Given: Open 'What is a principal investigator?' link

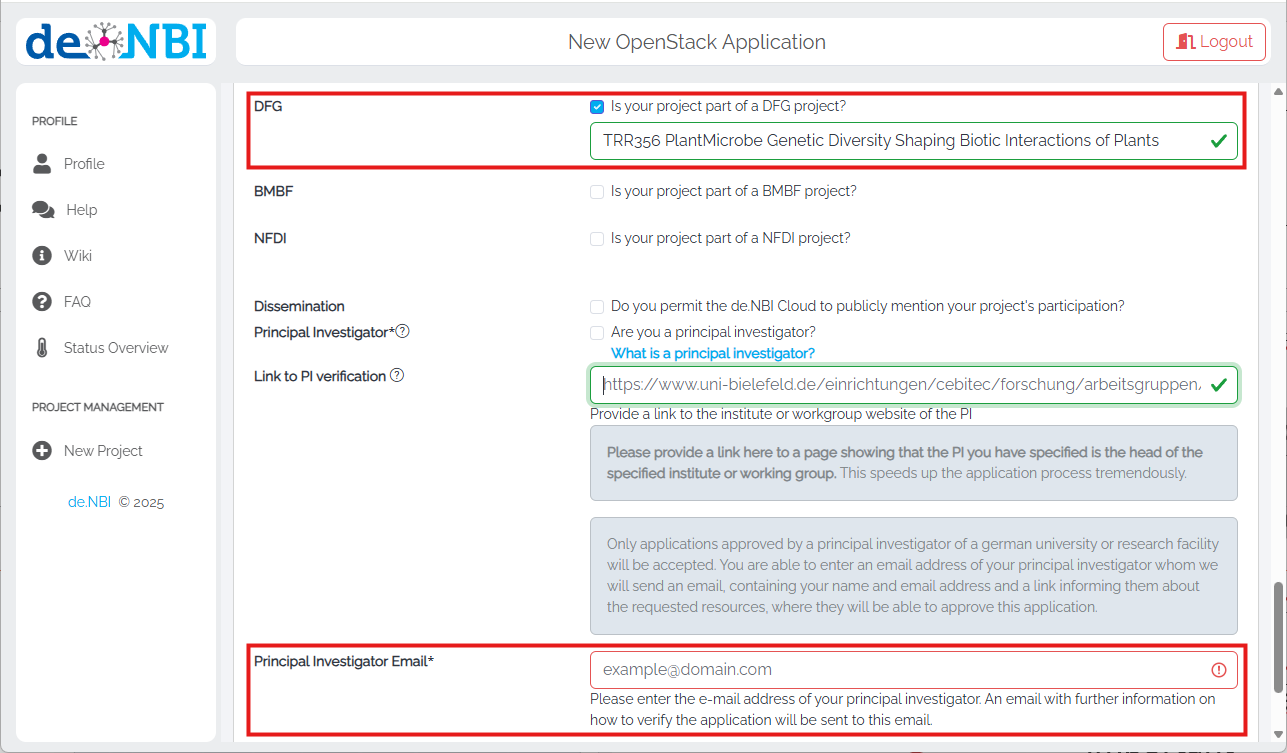Looking at the screenshot, I should (713, 353).
